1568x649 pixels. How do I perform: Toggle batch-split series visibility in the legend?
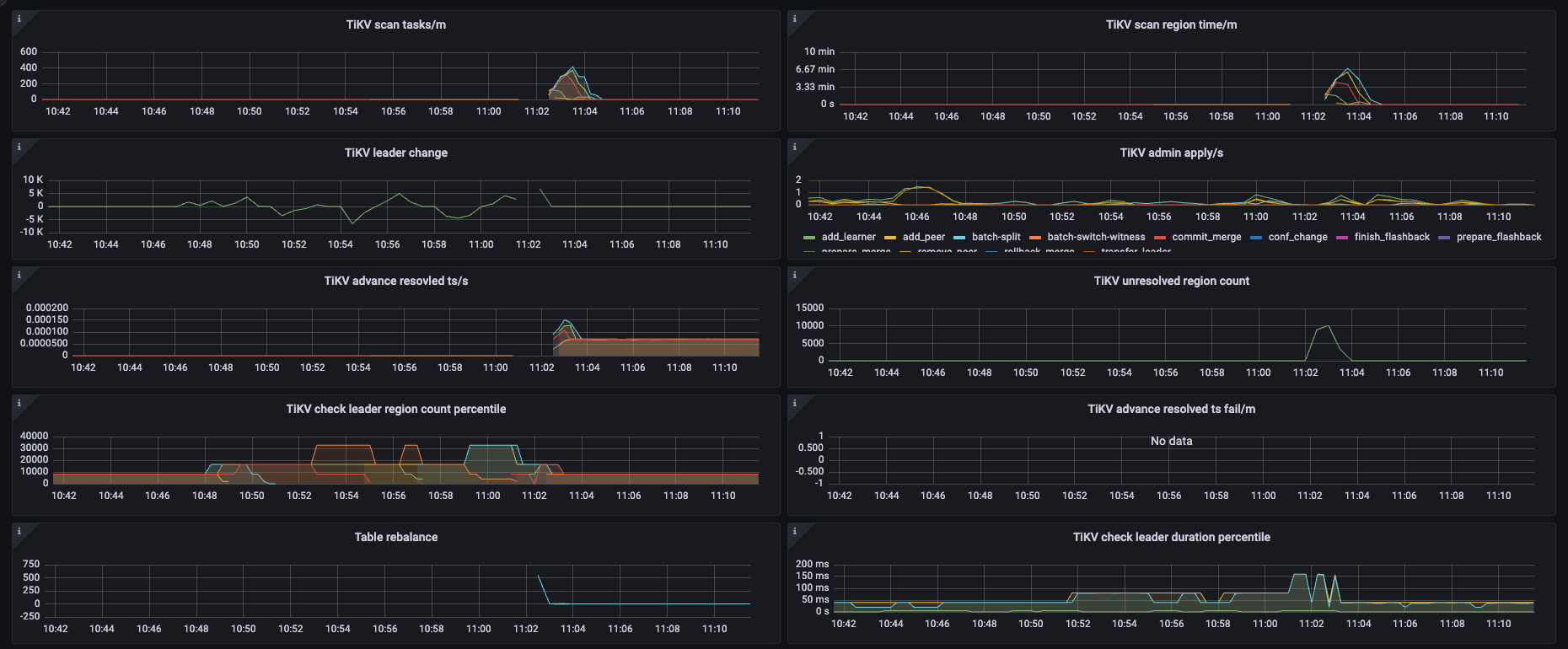[996, 237]
